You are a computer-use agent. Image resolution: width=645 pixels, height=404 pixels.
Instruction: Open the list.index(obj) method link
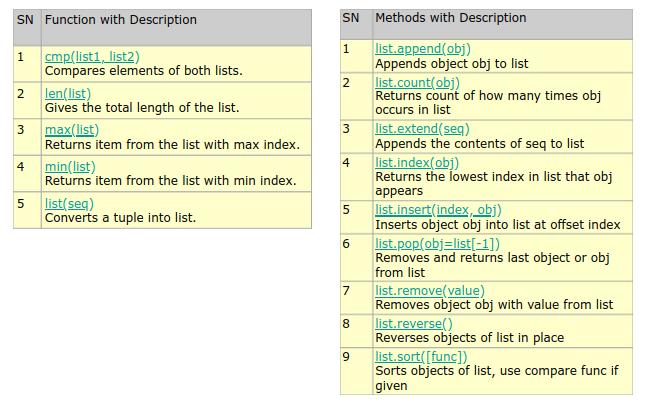tap(417, 163)
